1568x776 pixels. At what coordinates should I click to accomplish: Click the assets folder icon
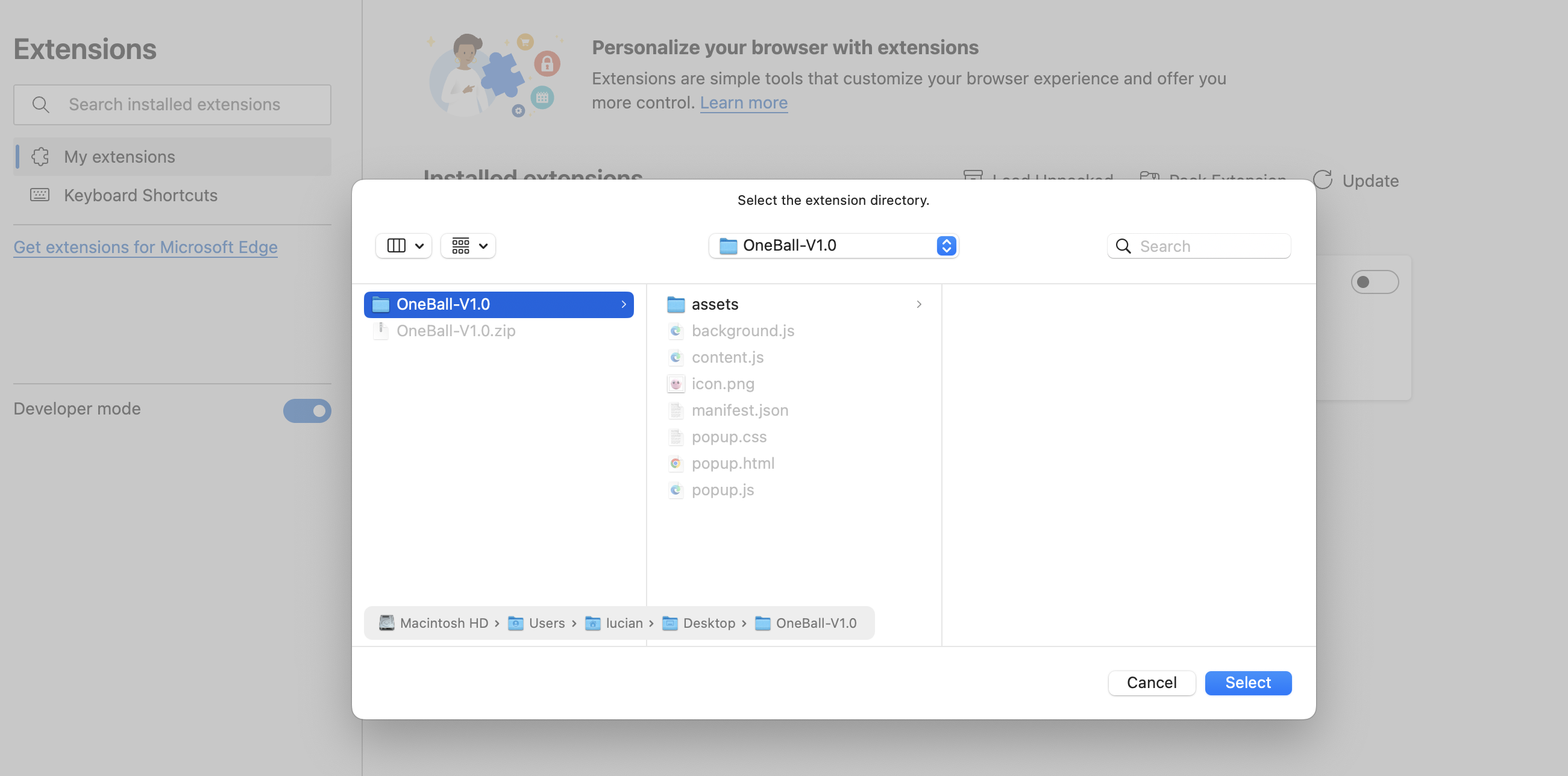(676, 304)
